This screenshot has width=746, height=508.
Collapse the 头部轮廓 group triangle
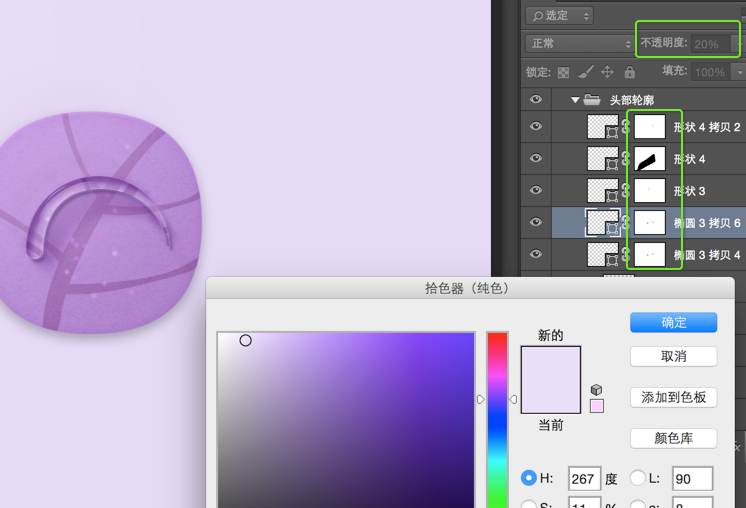[x=575, y=100]
